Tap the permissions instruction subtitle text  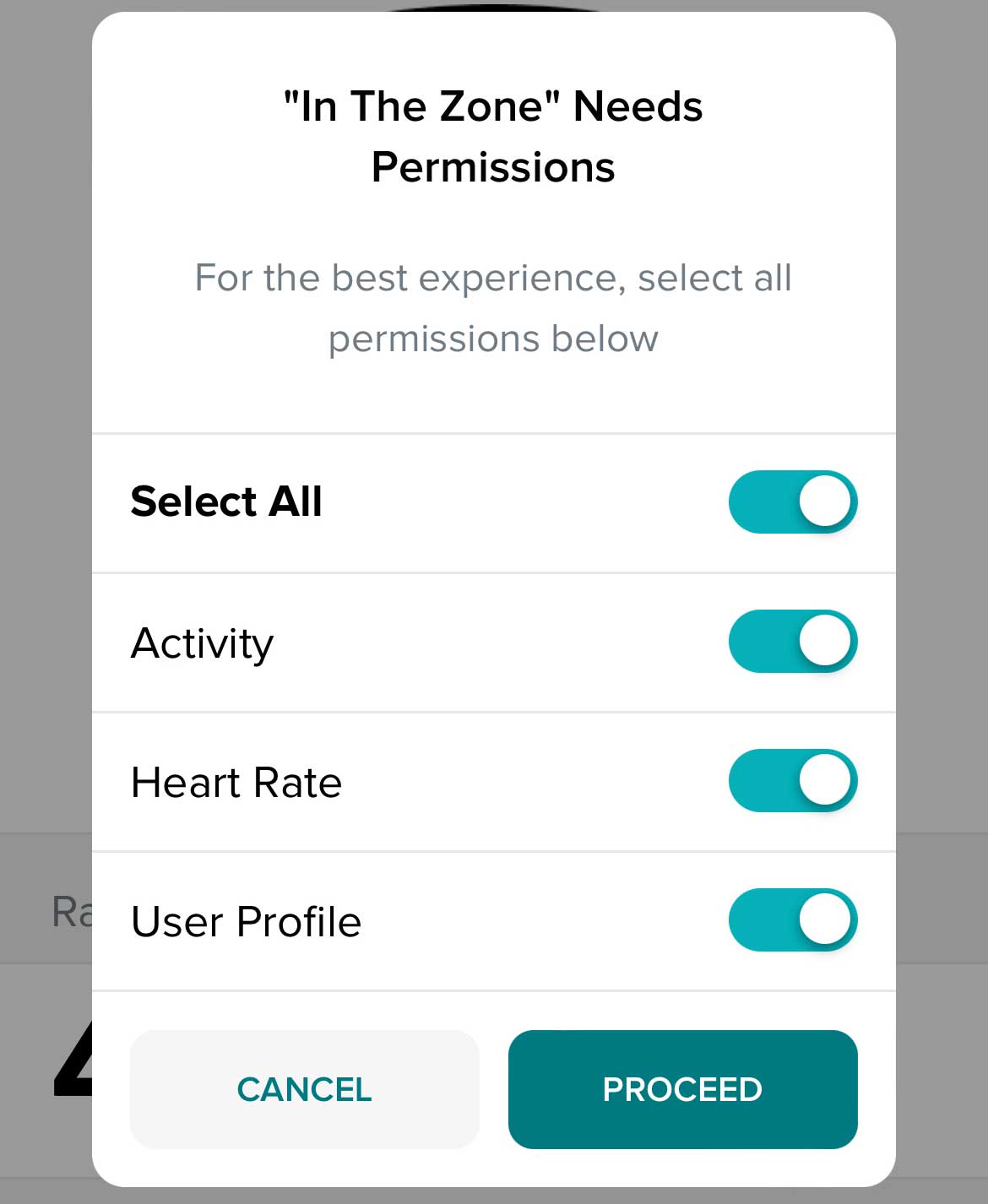pos(492,307)
